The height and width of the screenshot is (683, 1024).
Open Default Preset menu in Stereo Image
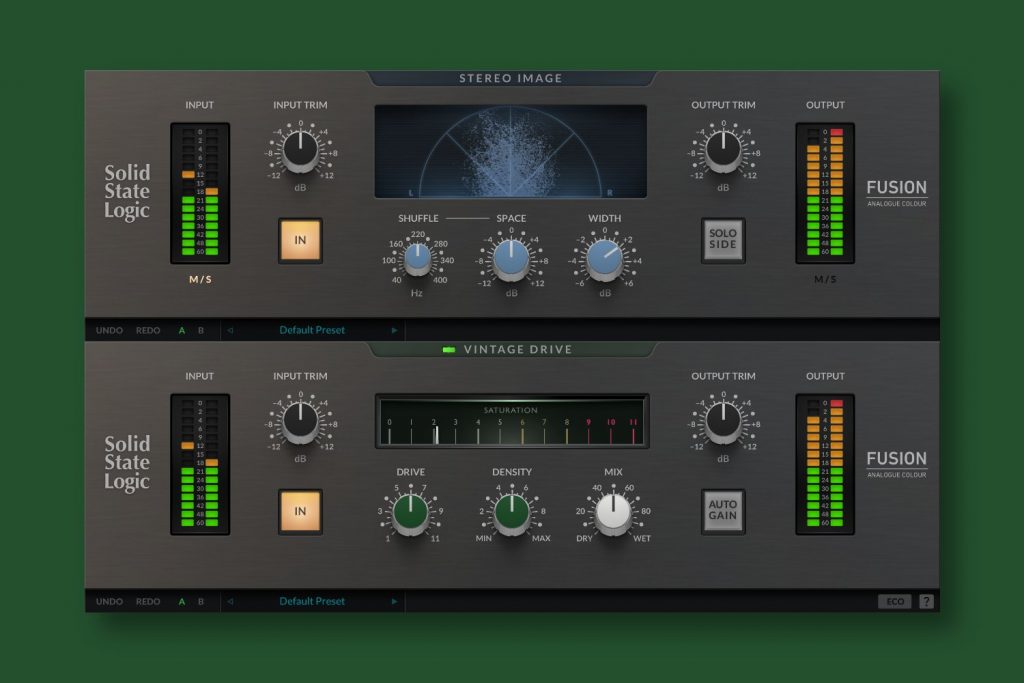point(312,330)
